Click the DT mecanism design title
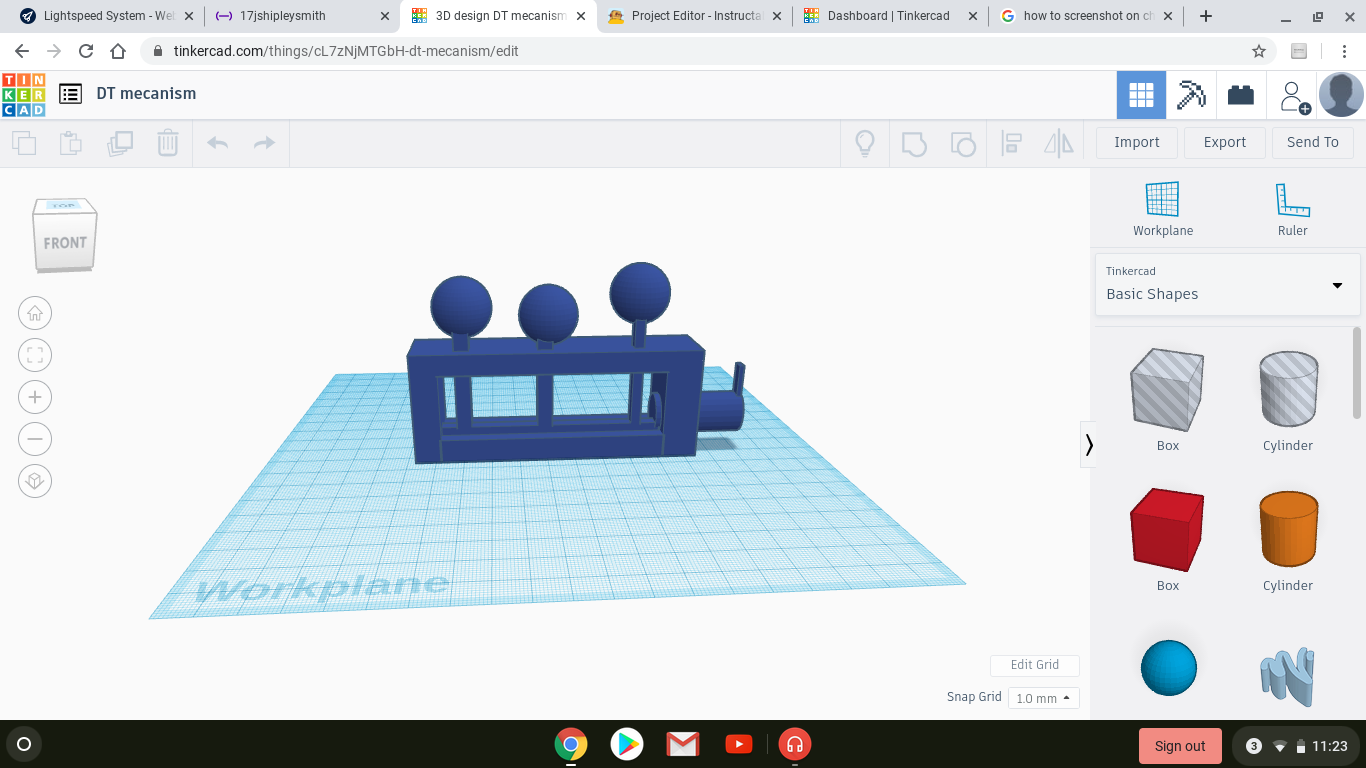The image size is (1366, 768). point(146,93)
